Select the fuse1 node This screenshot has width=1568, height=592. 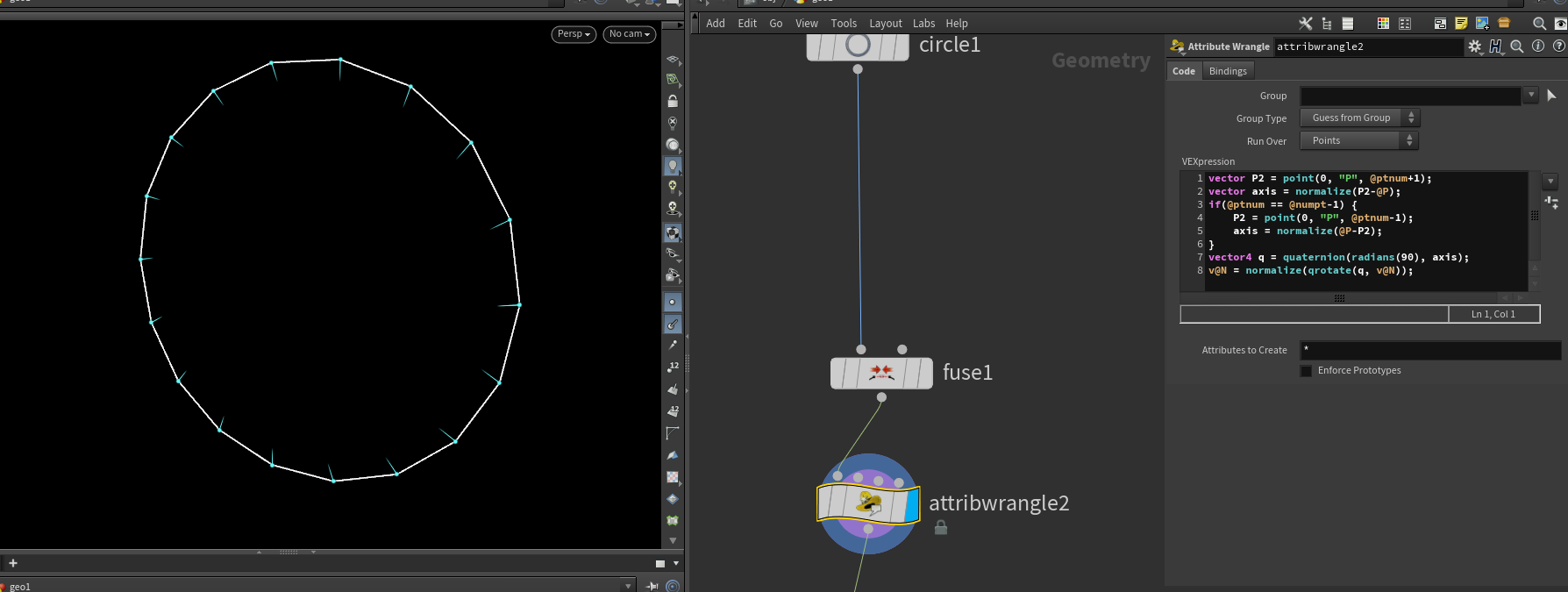click(x=881, y=373)
